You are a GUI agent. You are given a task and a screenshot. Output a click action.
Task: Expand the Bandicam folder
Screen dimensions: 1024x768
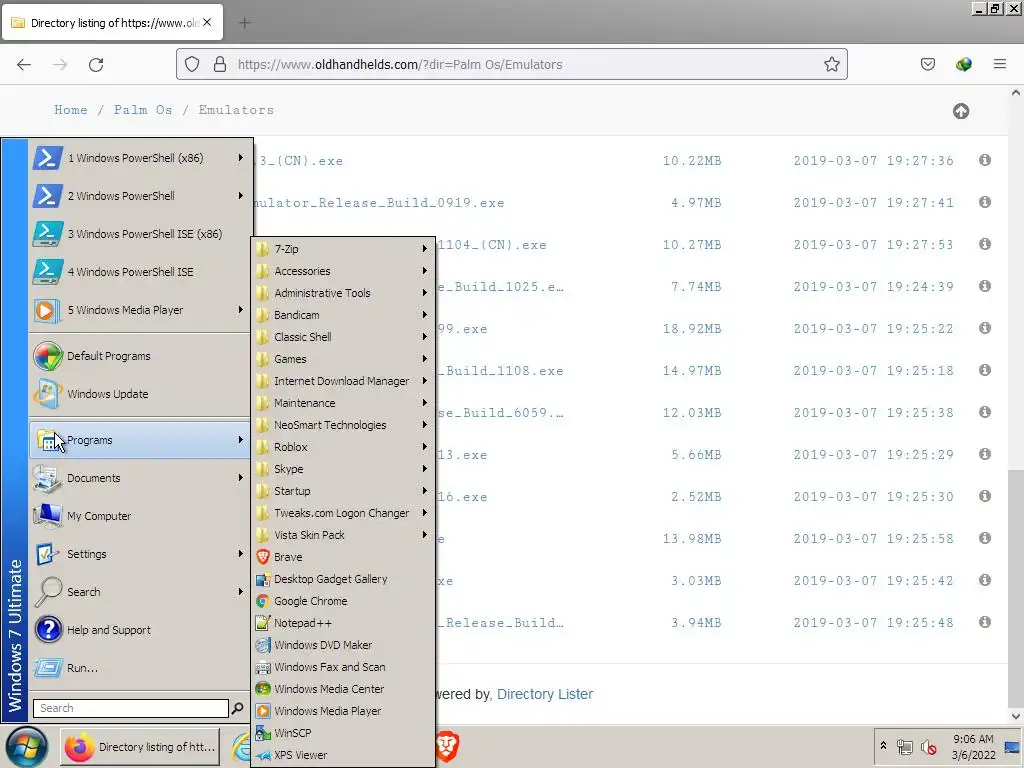point(343,315)
